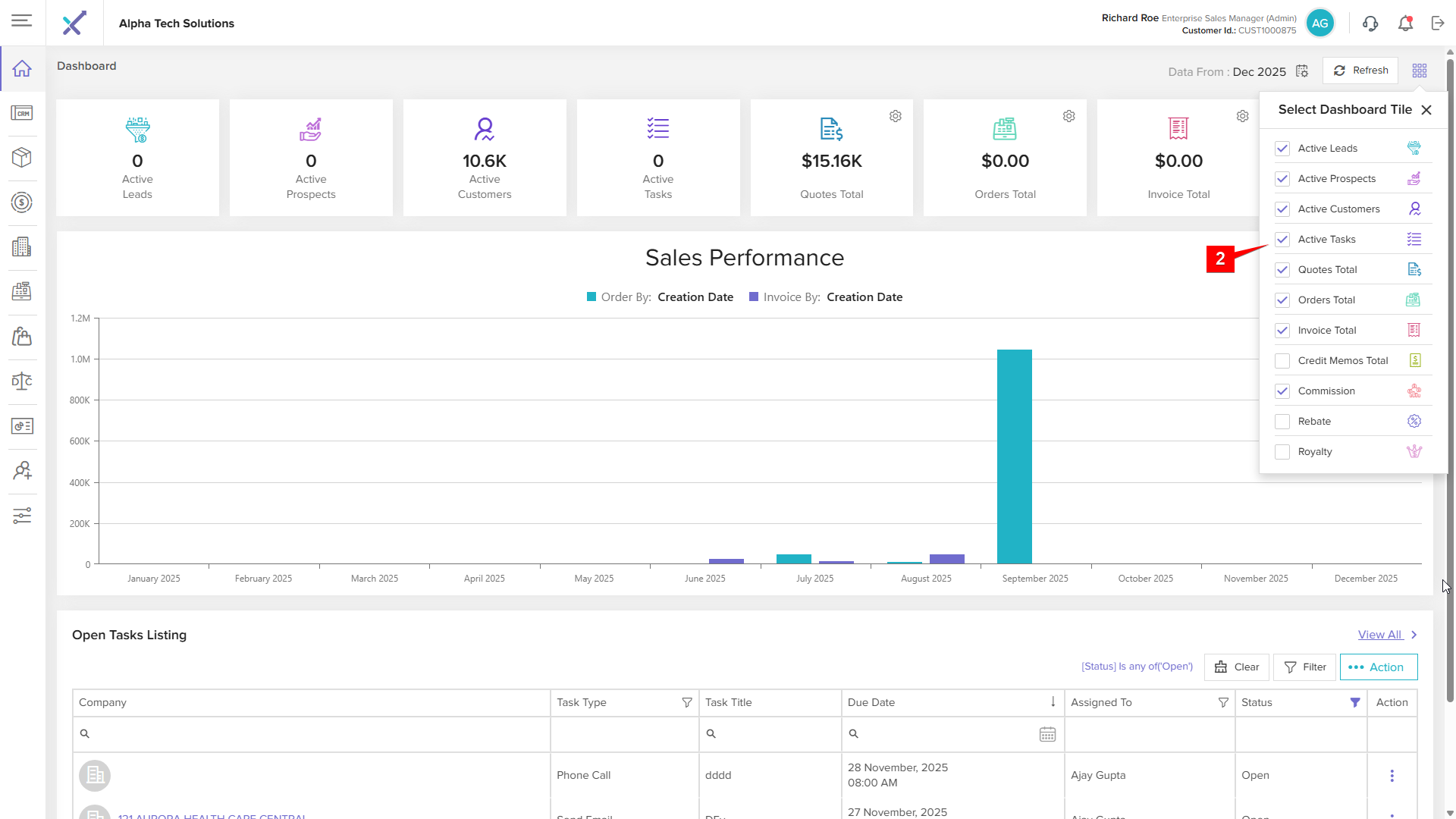Open row actions menu for dddd task
Image resolution: width=1456 pixels, height=819 pixels.
point(1392,776)
